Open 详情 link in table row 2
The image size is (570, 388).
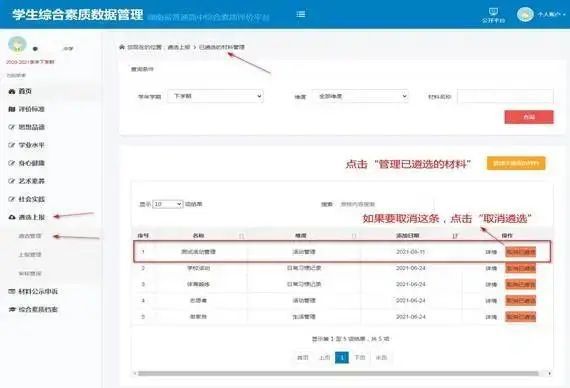tap(491, 268)
